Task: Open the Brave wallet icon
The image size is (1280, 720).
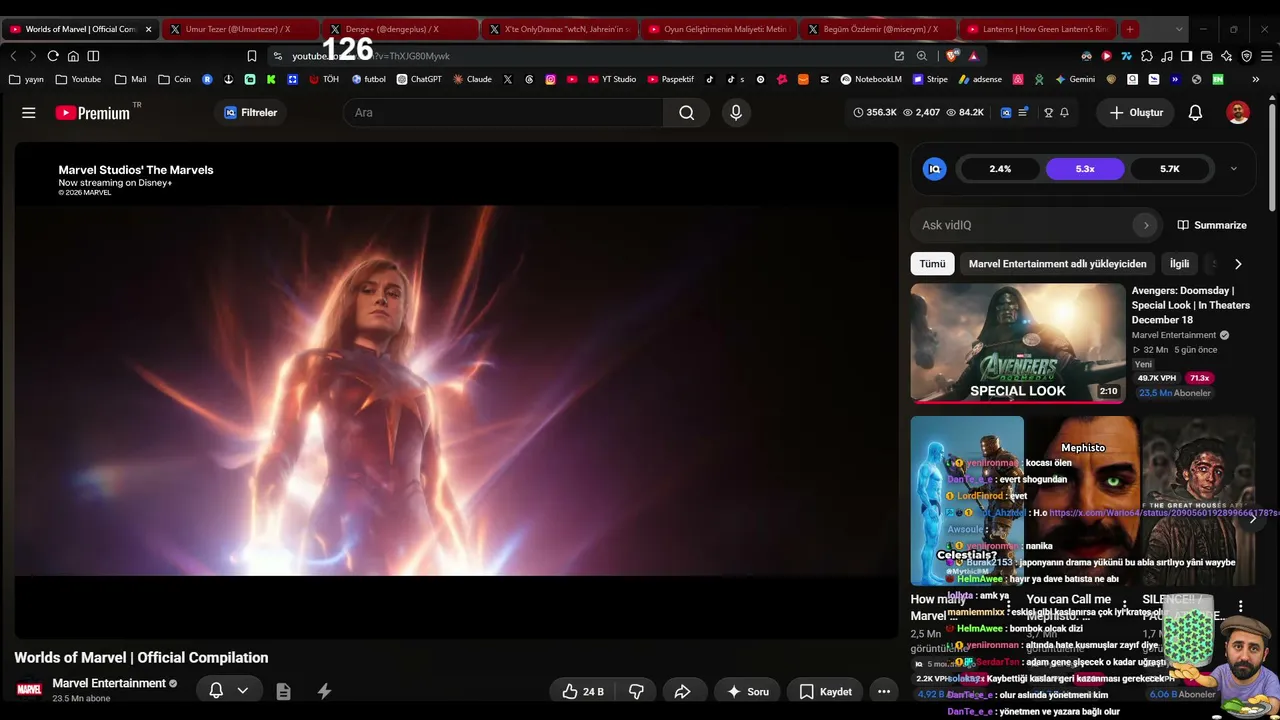Action: 1206,56
